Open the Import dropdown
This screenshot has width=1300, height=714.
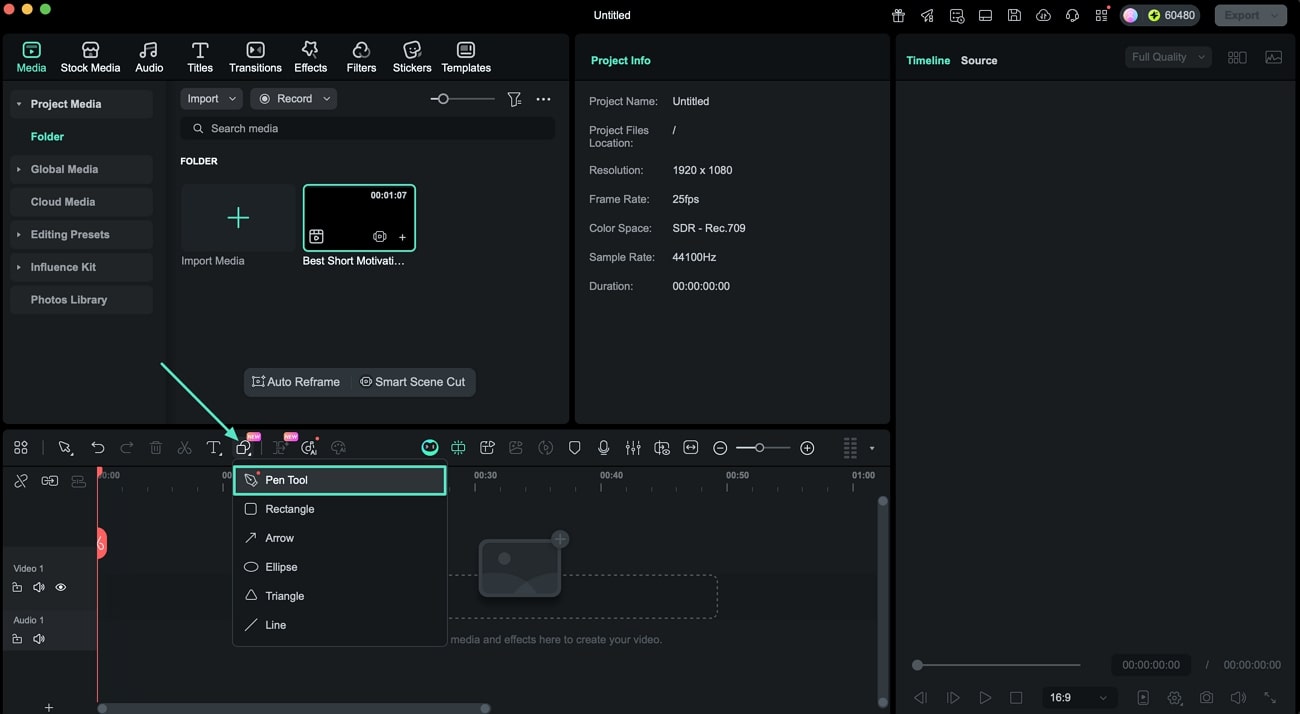pyautogui.click(x=211, y=99)
